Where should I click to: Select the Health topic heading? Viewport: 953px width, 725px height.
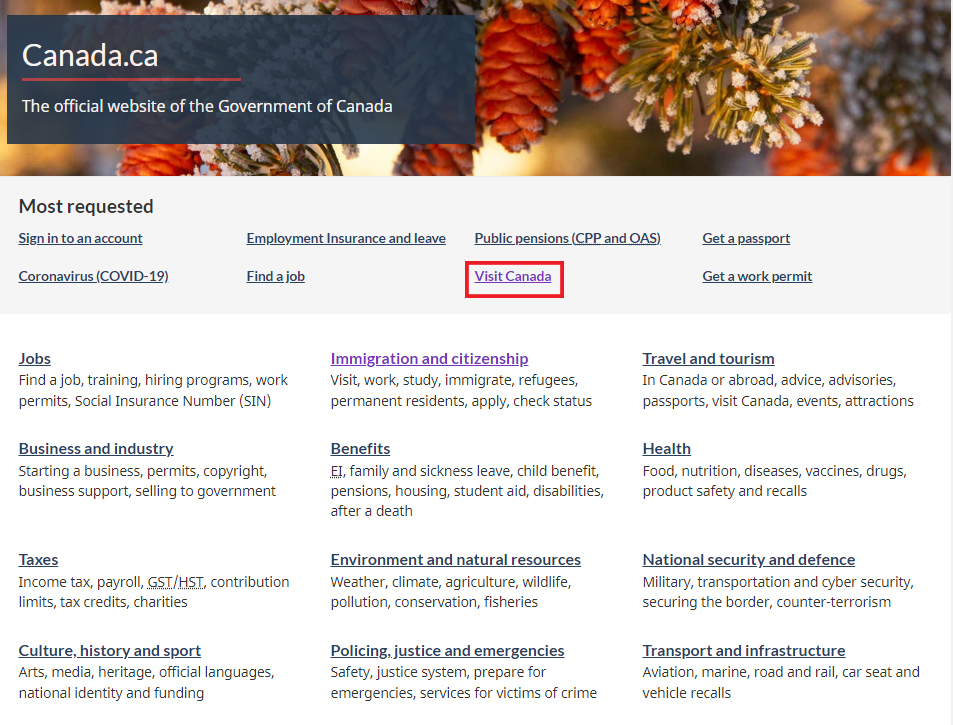tap(666, 448)
